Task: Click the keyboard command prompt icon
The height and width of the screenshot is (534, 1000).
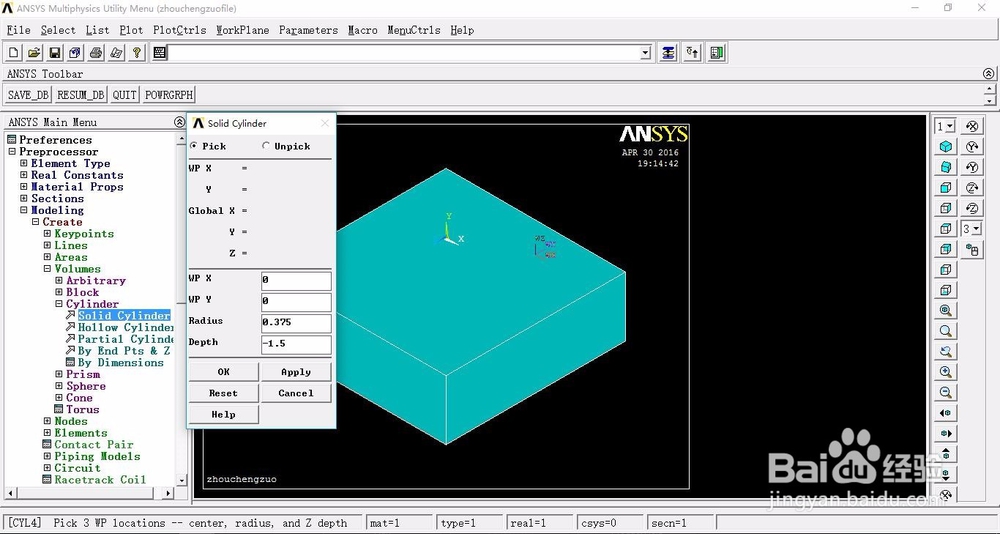Action: pyautogui.click(x=159, y=52)
